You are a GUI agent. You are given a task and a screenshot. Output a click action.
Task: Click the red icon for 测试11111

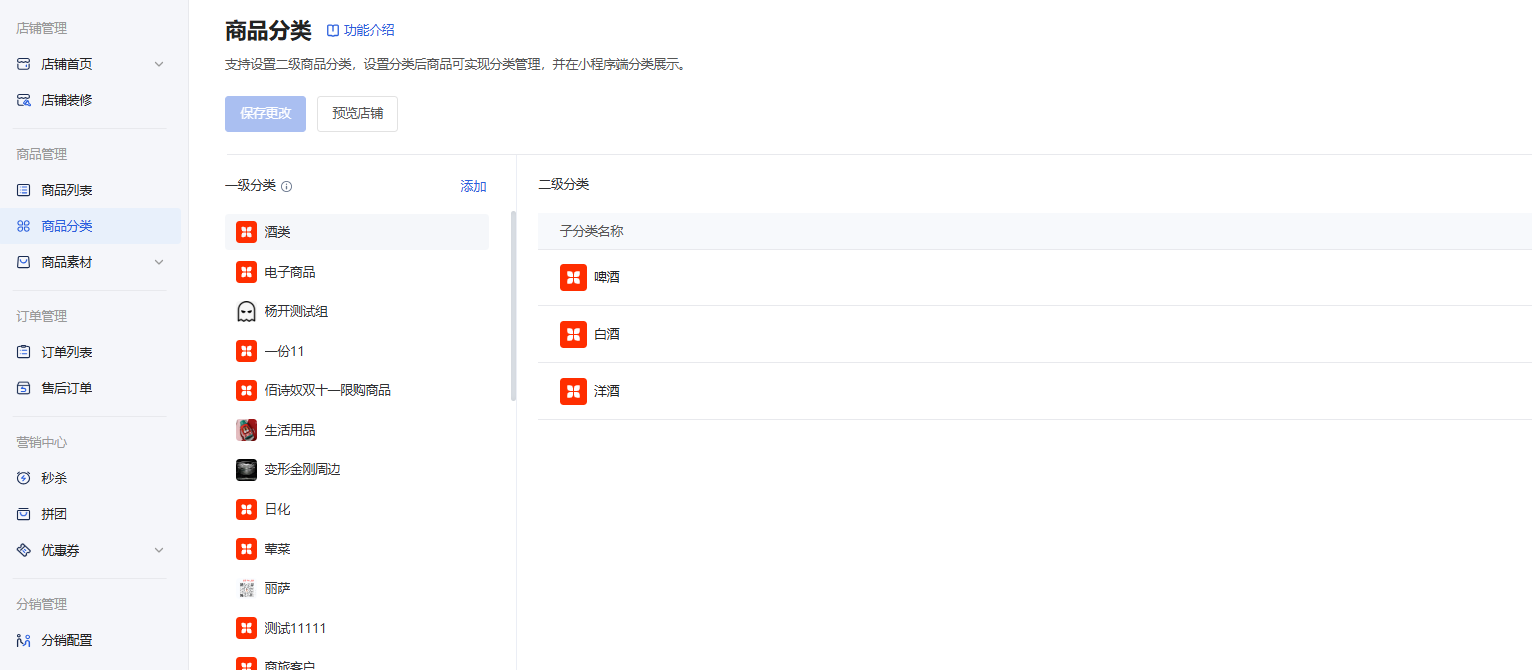[x=246, y=628]
